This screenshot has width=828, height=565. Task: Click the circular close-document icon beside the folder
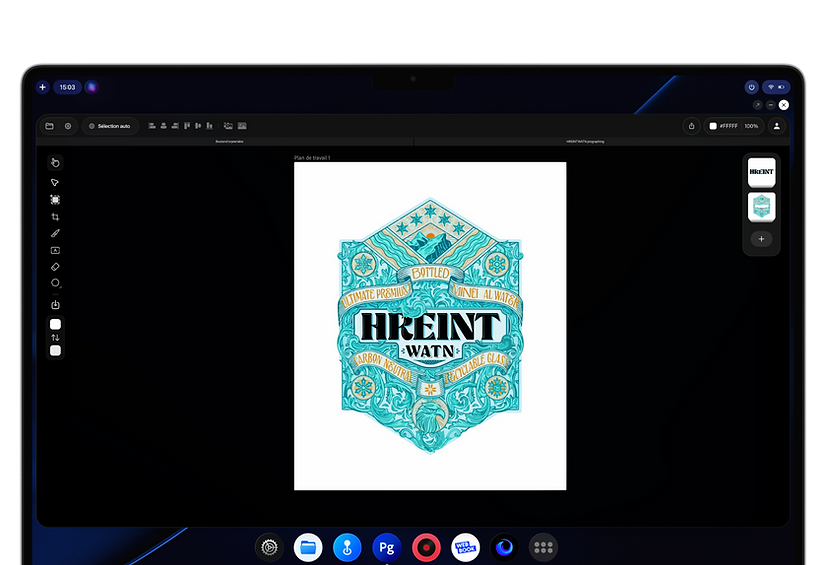click(68, 126)
